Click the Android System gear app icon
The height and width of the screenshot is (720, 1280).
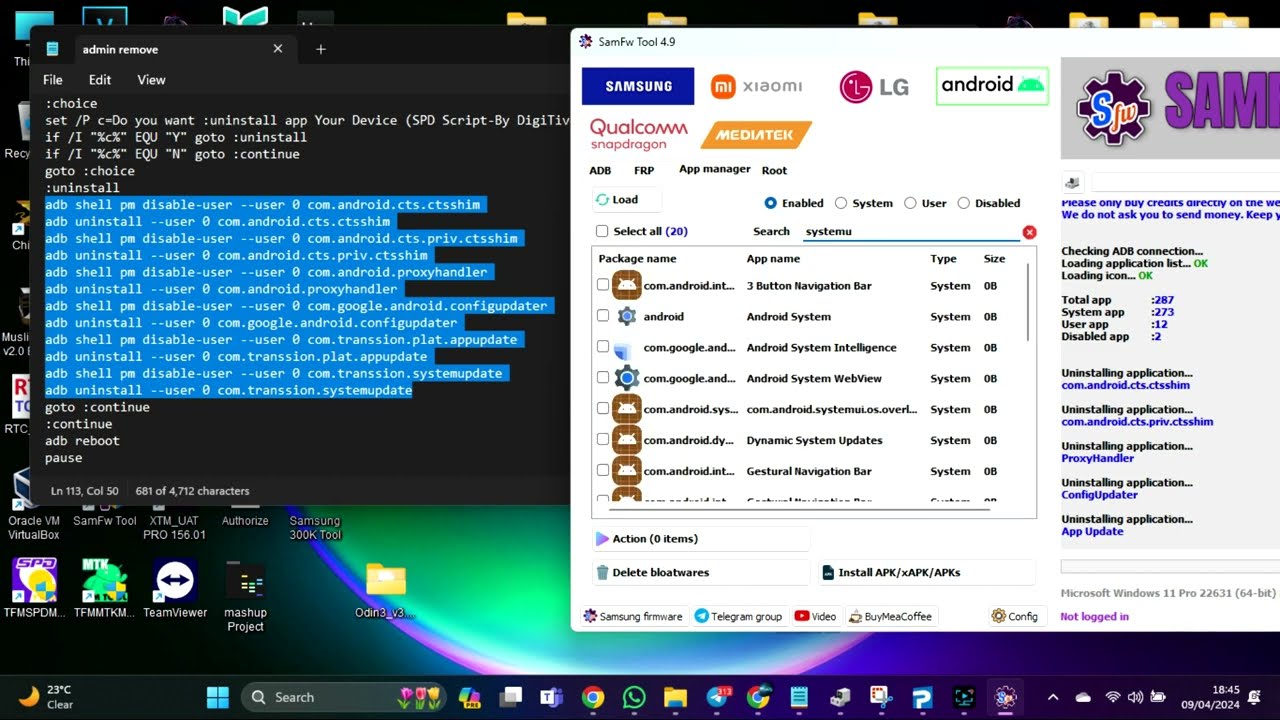click(627, 316)
